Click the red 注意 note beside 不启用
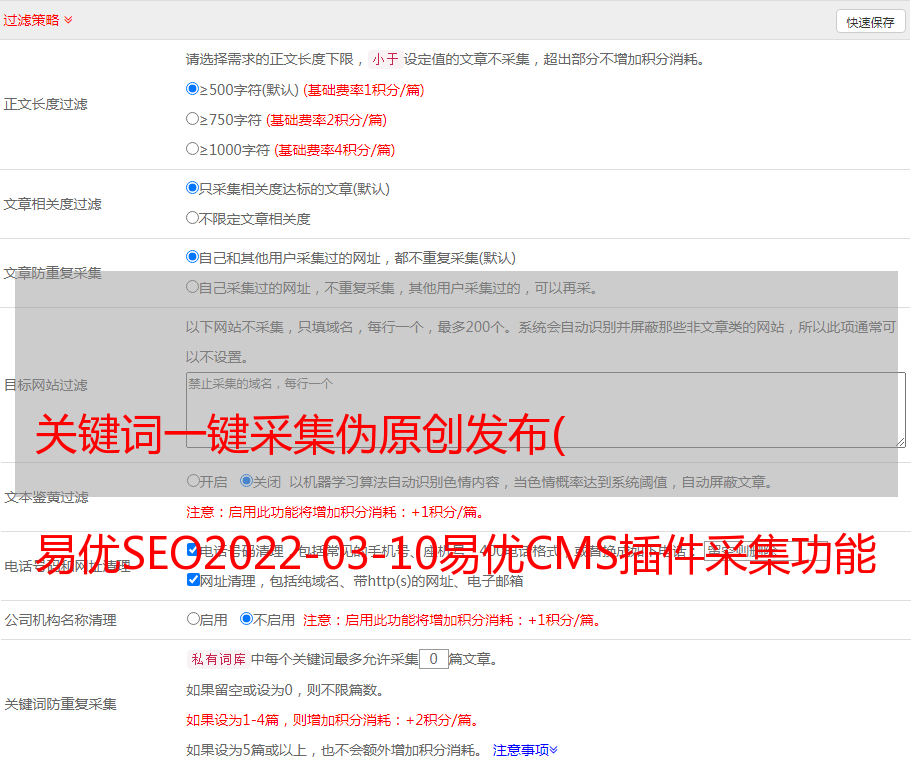 click(x=452, y=620)
